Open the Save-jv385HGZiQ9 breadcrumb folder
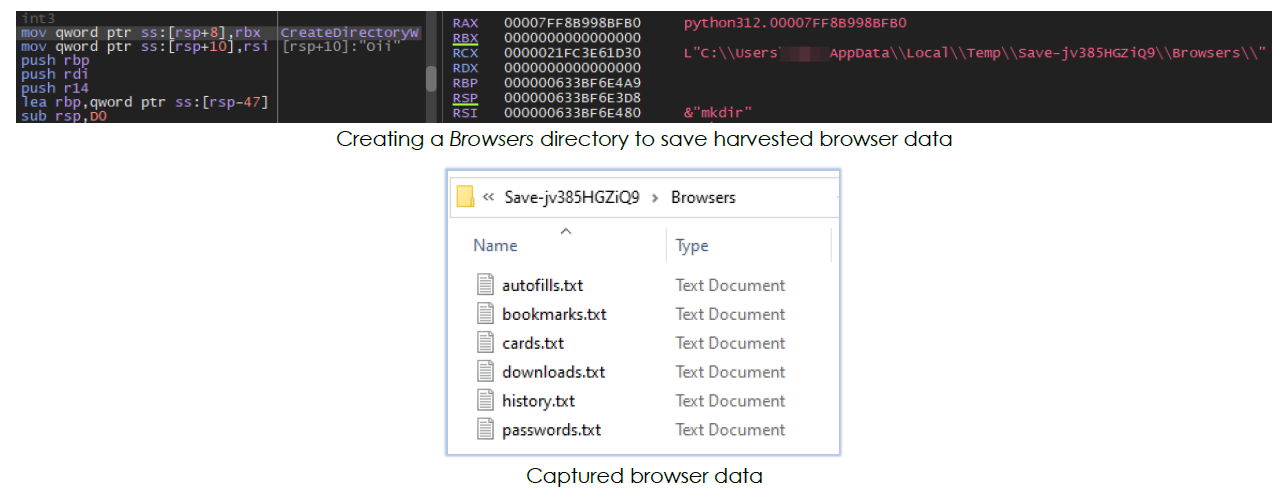The width and height of the screenshot is (1276, 493). (572, 197)
